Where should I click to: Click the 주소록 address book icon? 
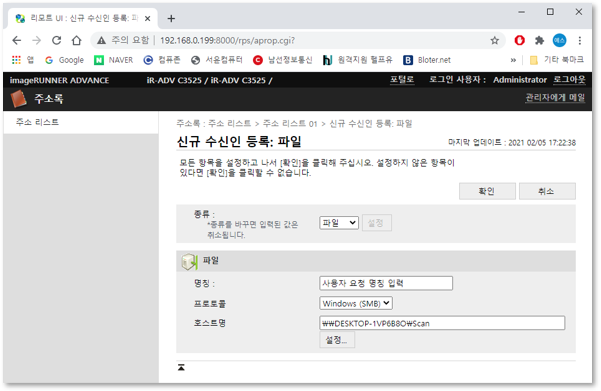pos(18,99)
